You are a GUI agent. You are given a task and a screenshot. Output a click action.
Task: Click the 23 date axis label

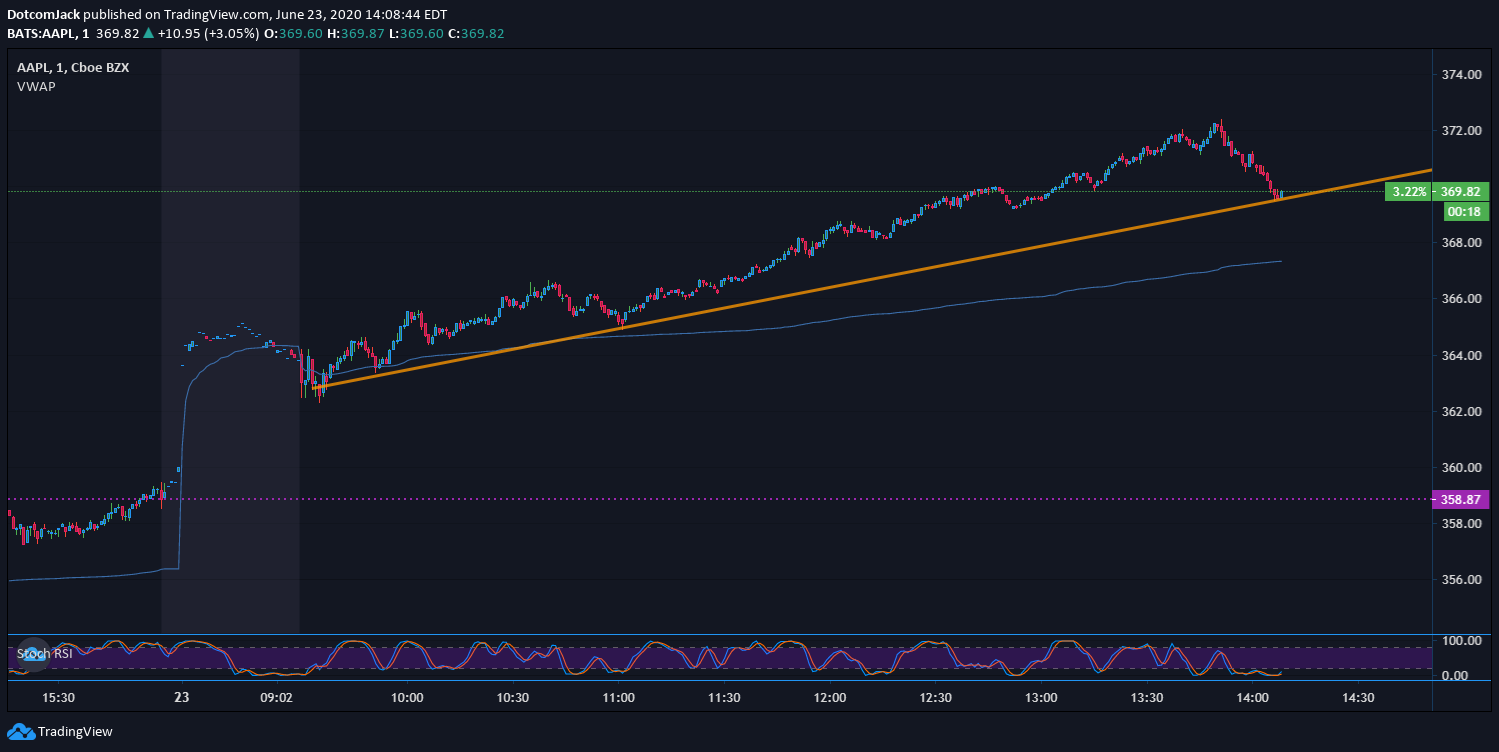(x=181, y=698)
